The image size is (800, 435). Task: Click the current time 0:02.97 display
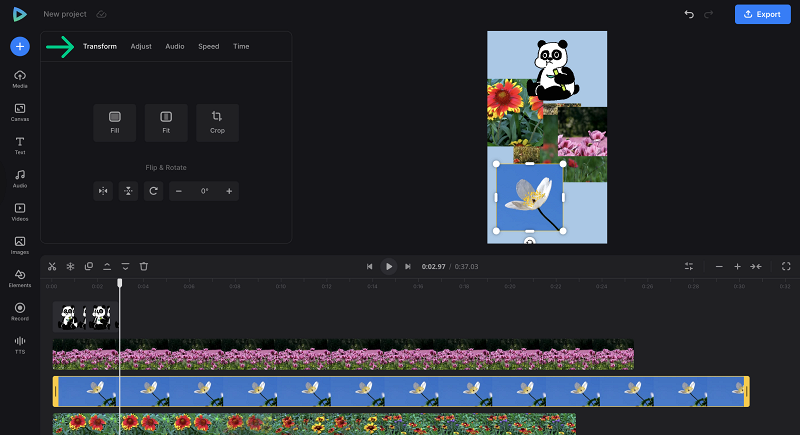point(433,267)
